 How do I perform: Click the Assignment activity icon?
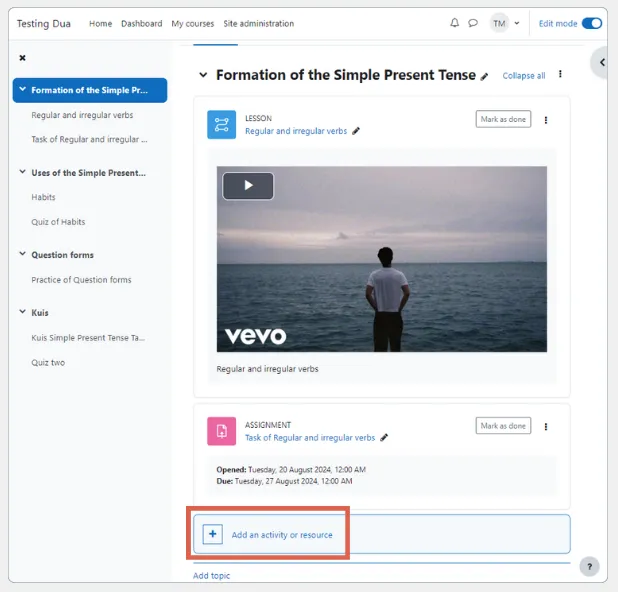222,431
